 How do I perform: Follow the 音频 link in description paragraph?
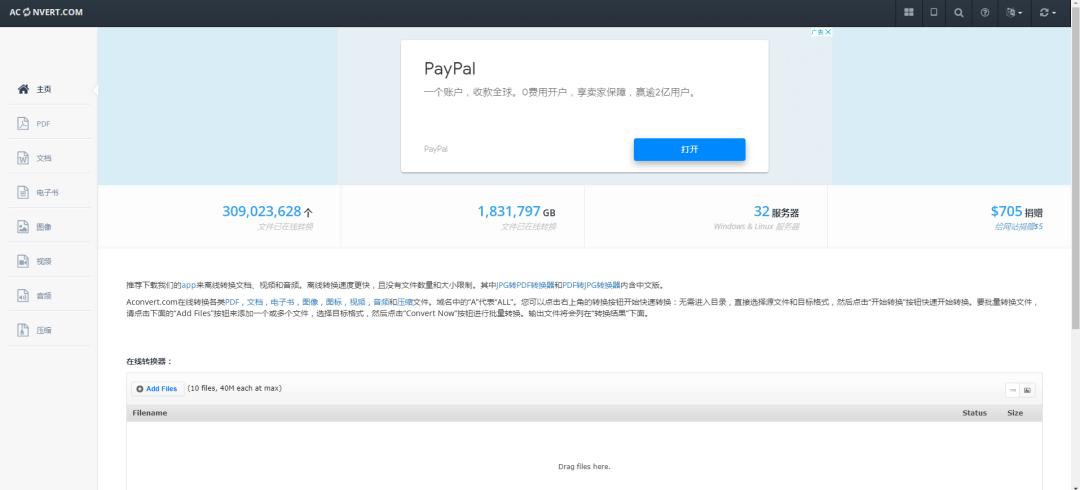tap(380, 302)
